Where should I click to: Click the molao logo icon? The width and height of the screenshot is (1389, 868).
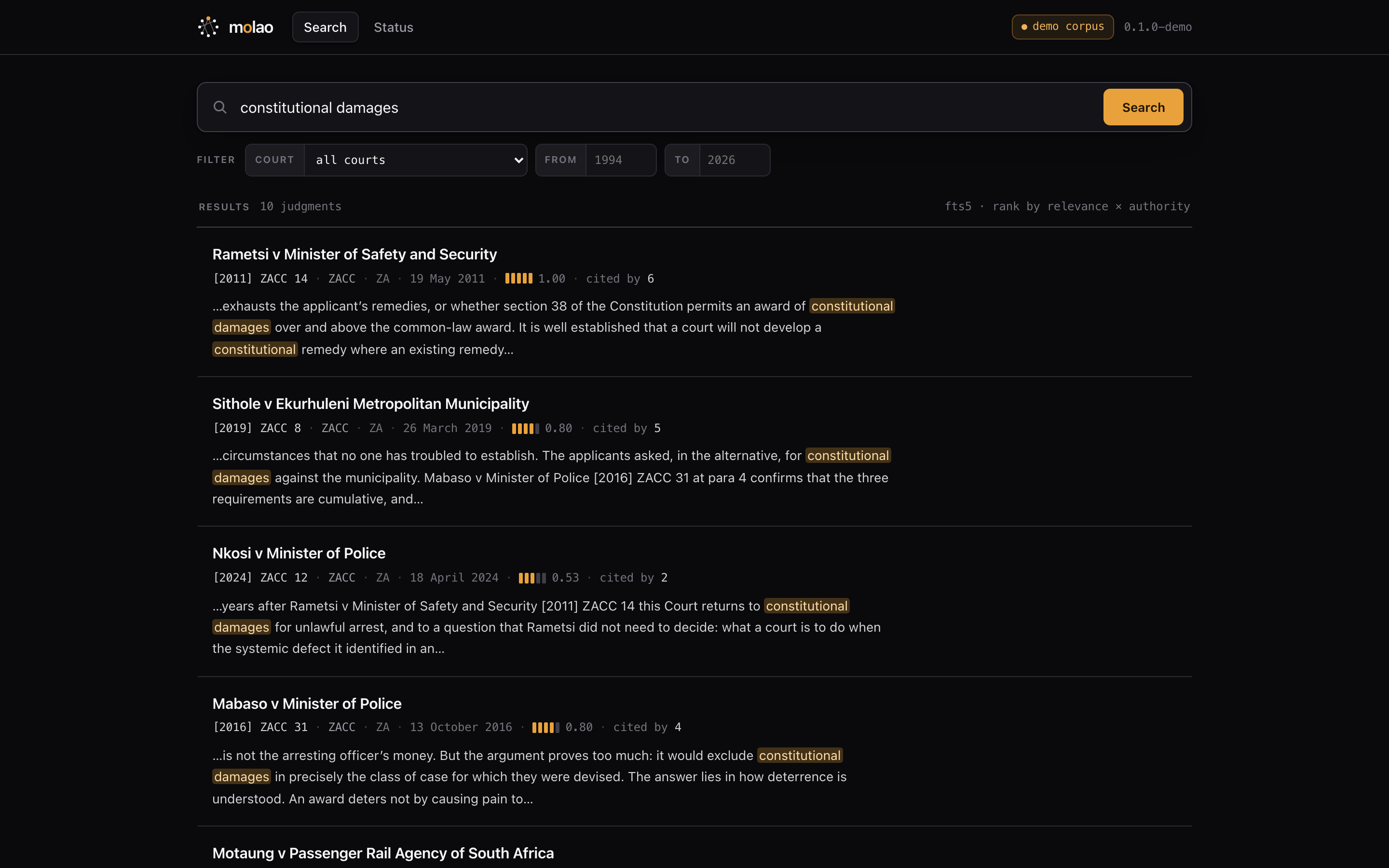click(x=208, y=27)
